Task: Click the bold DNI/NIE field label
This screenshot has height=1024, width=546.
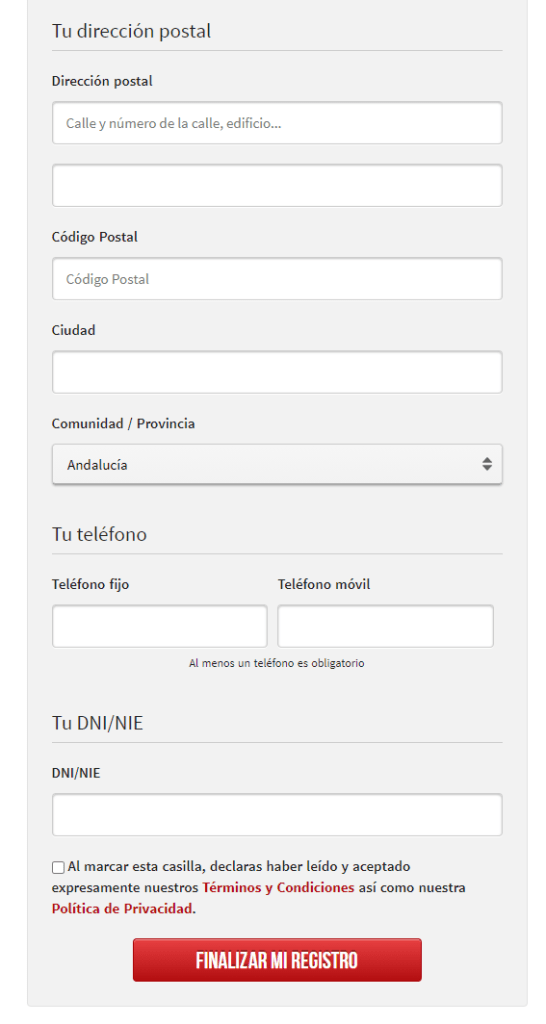Action: (76, 773)
